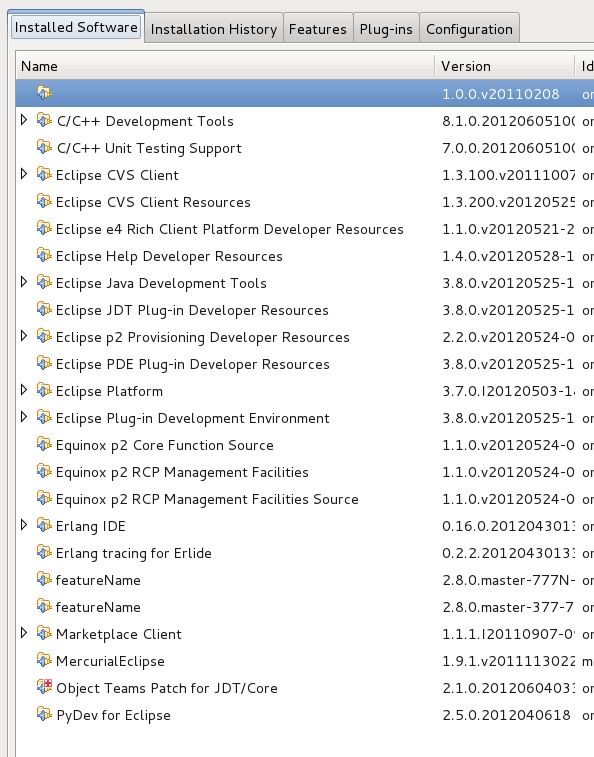The width and height of the screenshot is (594, 757).
Task: Expand the Eclipse Platform node
Action: tap(24, 390)
